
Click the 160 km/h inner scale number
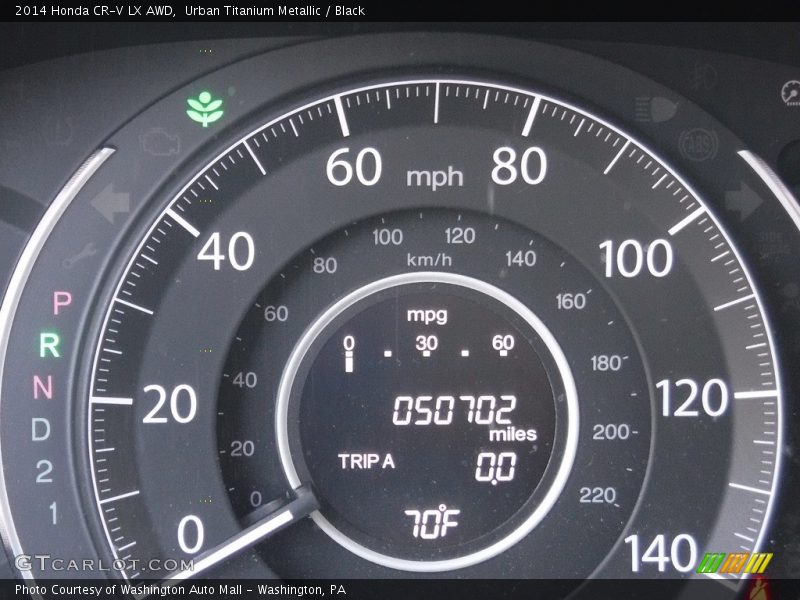570,302
